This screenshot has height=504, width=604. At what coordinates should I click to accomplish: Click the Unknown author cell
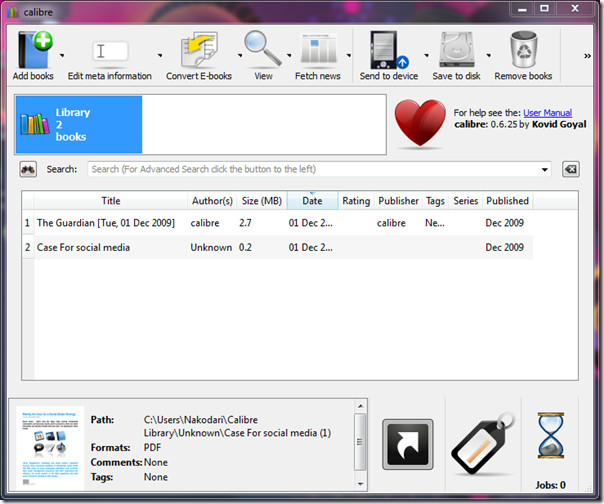[211, 247]
